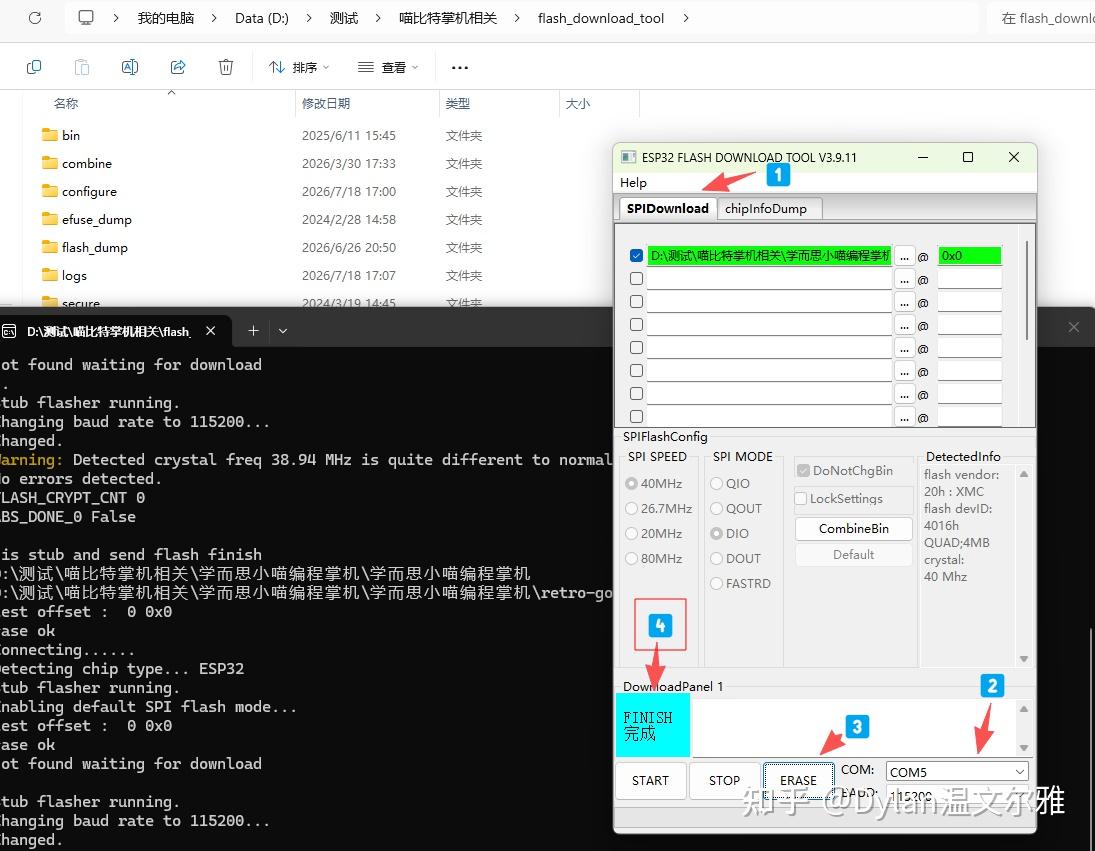The image size is (1095, 851).
Task: Open the terminal new-tab dropdown chevron
Action: [283, 331]
